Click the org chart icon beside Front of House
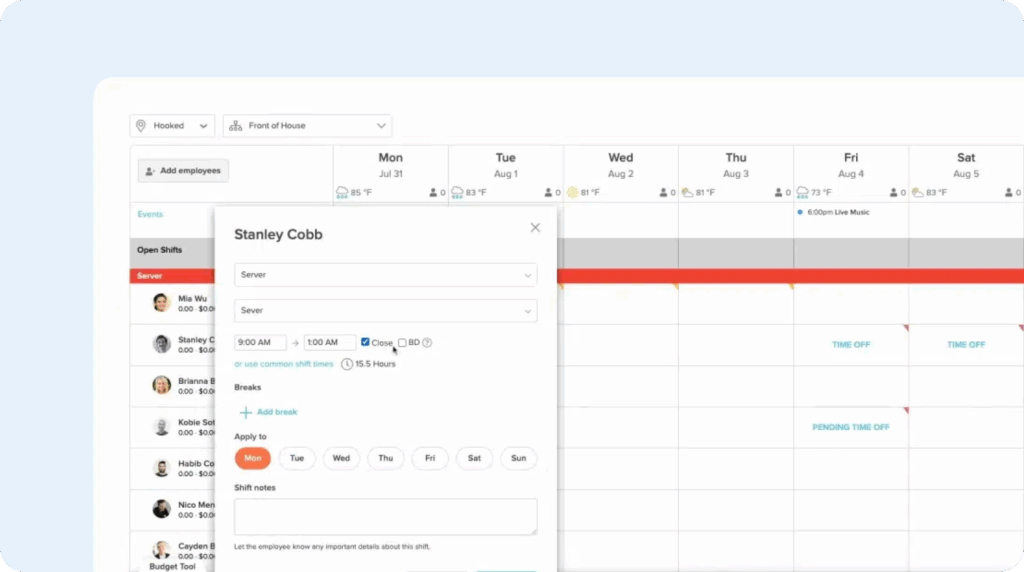 click(x=236, y=125)
